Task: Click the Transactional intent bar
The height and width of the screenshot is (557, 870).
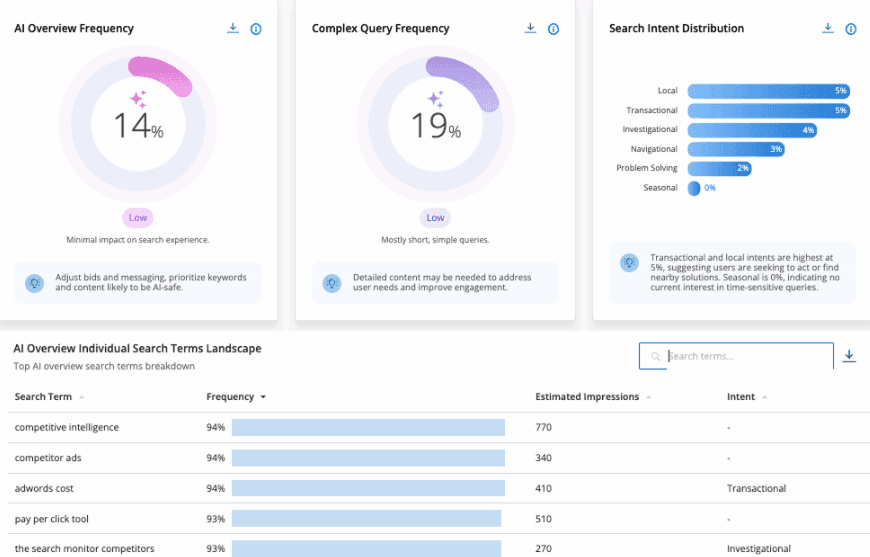Action: tap(768, 110)
